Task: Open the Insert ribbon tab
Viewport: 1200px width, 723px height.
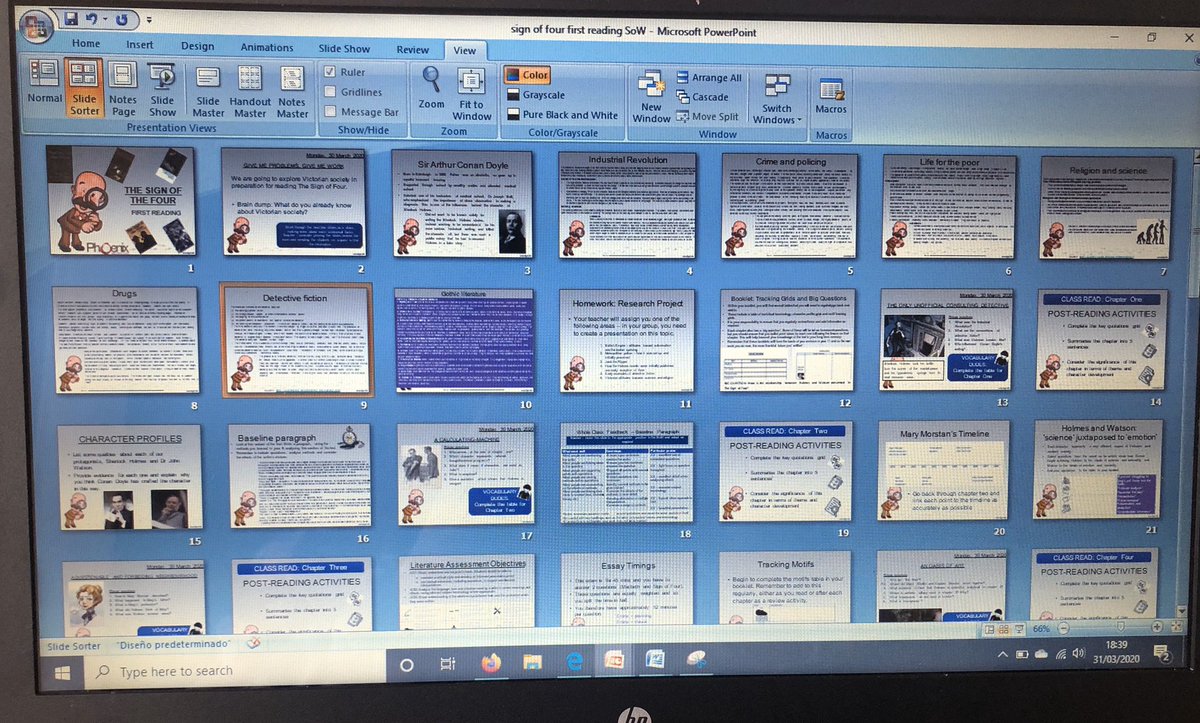Action: coord(140,44)
